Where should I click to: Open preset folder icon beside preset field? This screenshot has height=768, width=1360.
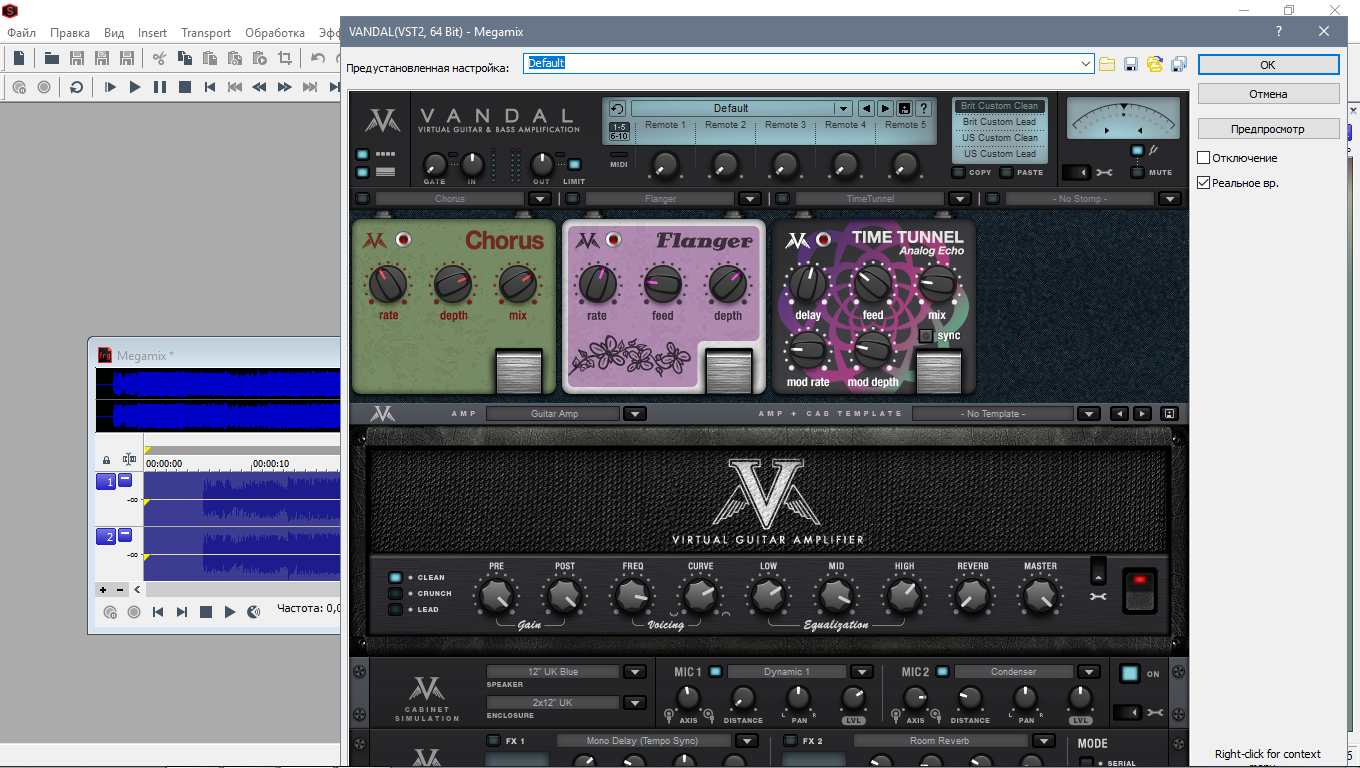1107,64
